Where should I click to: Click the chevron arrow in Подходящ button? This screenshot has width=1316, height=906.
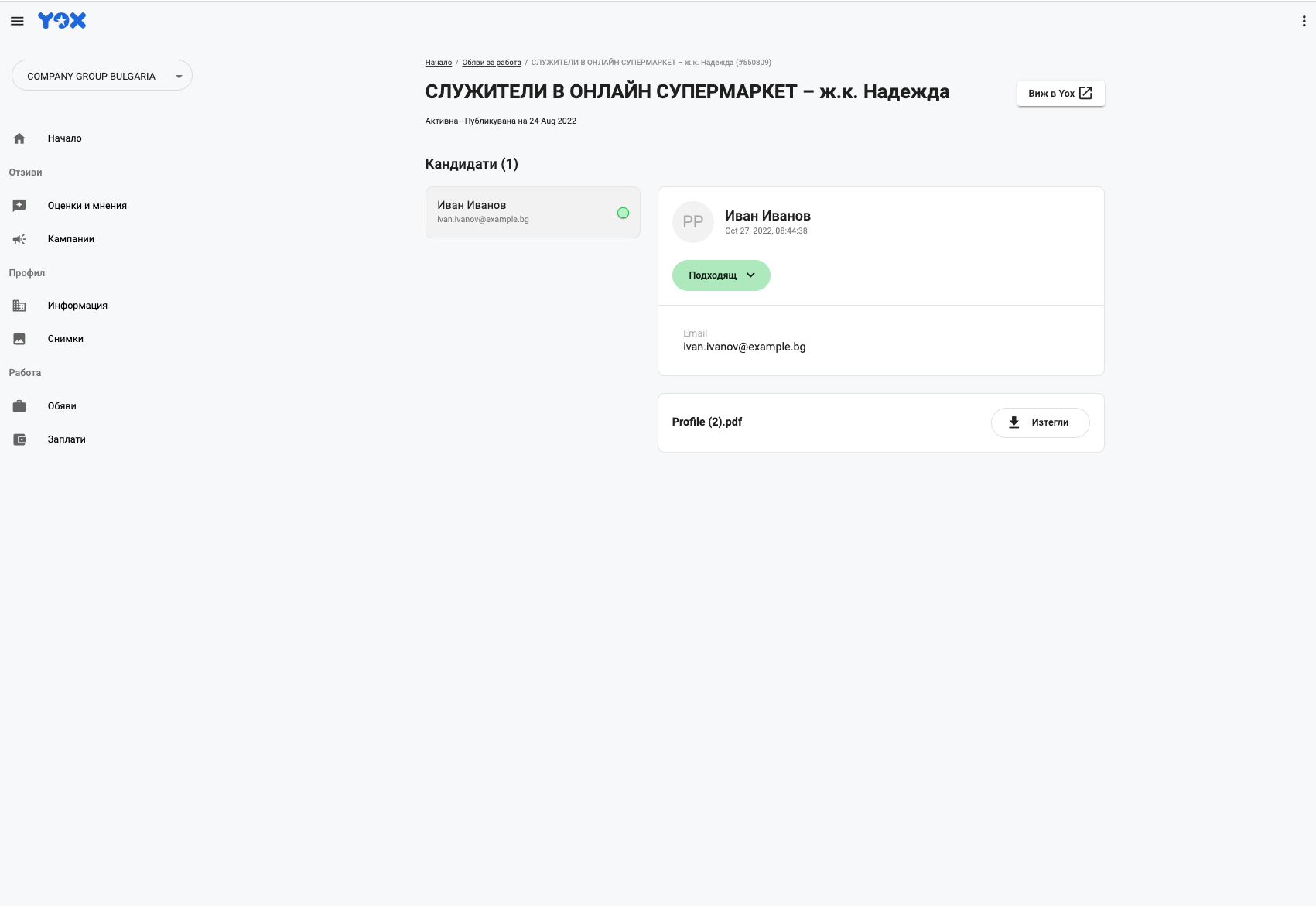(x=750, y=275)
